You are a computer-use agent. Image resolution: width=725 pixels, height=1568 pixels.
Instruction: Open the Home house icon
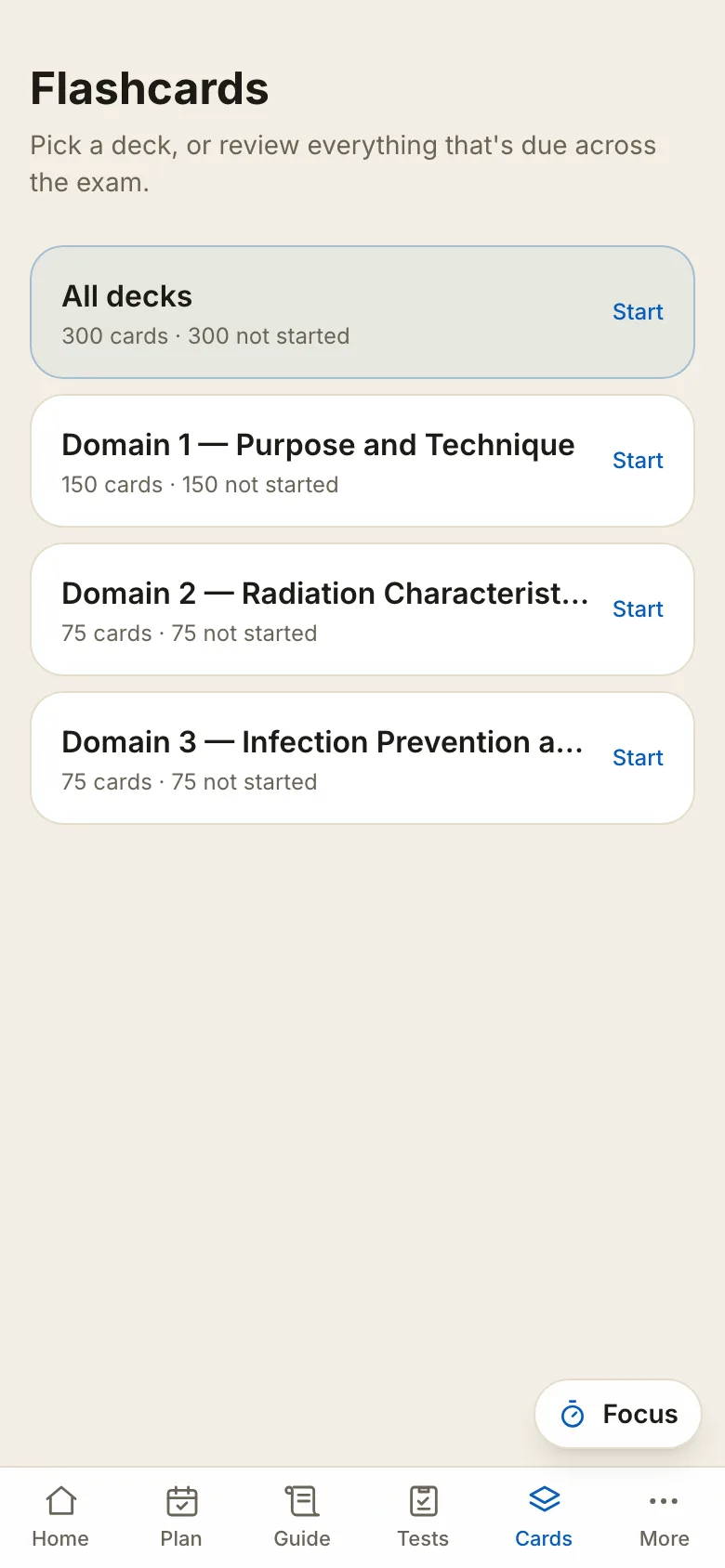[x=60, y=1500]
